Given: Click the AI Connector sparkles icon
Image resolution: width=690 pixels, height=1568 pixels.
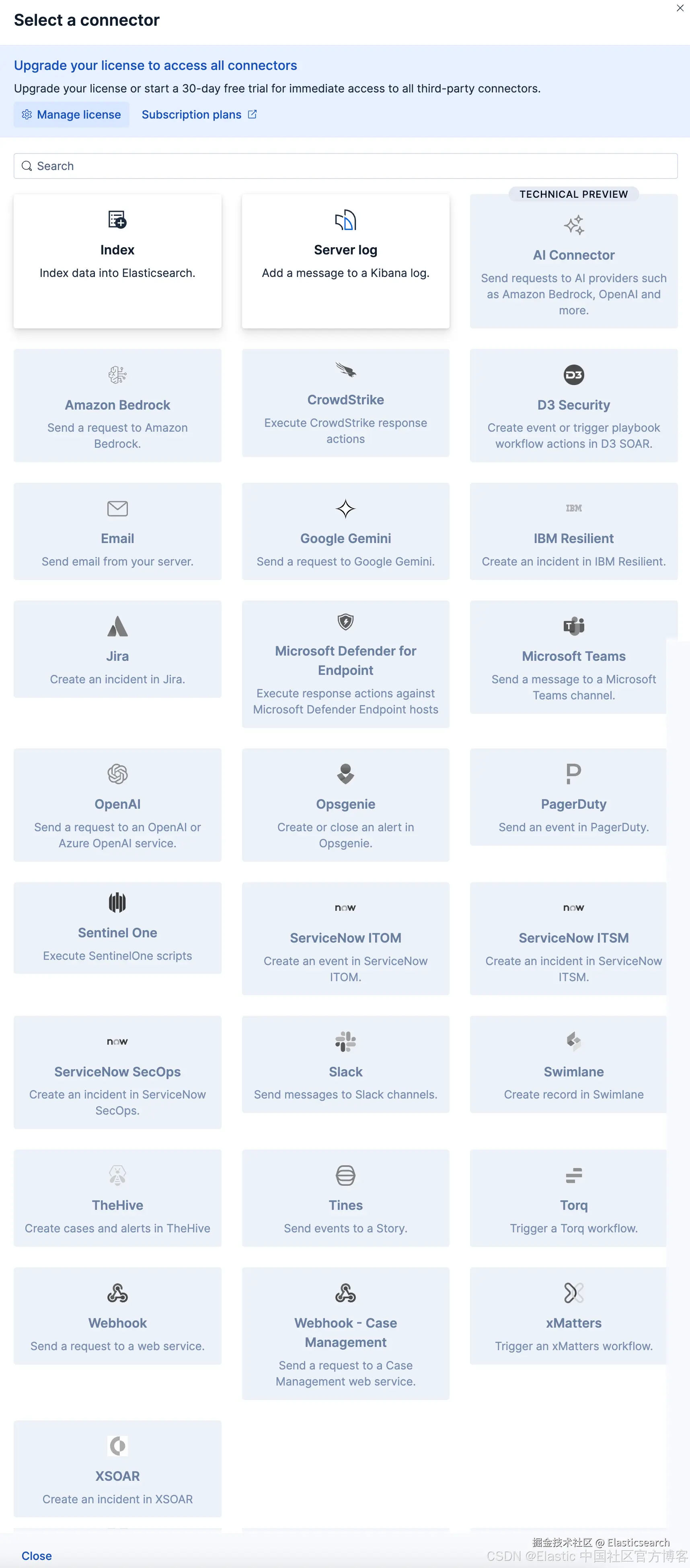Looking at the screenshot, I should pos(574,225).
